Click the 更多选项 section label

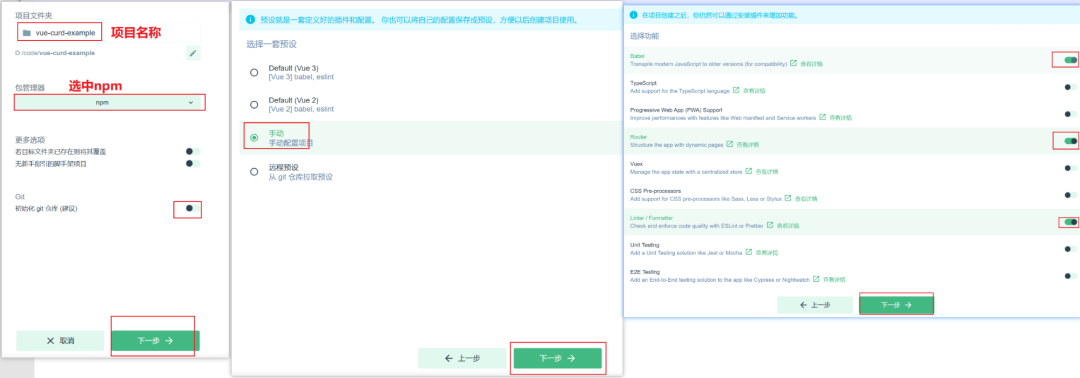pos(30,139)
